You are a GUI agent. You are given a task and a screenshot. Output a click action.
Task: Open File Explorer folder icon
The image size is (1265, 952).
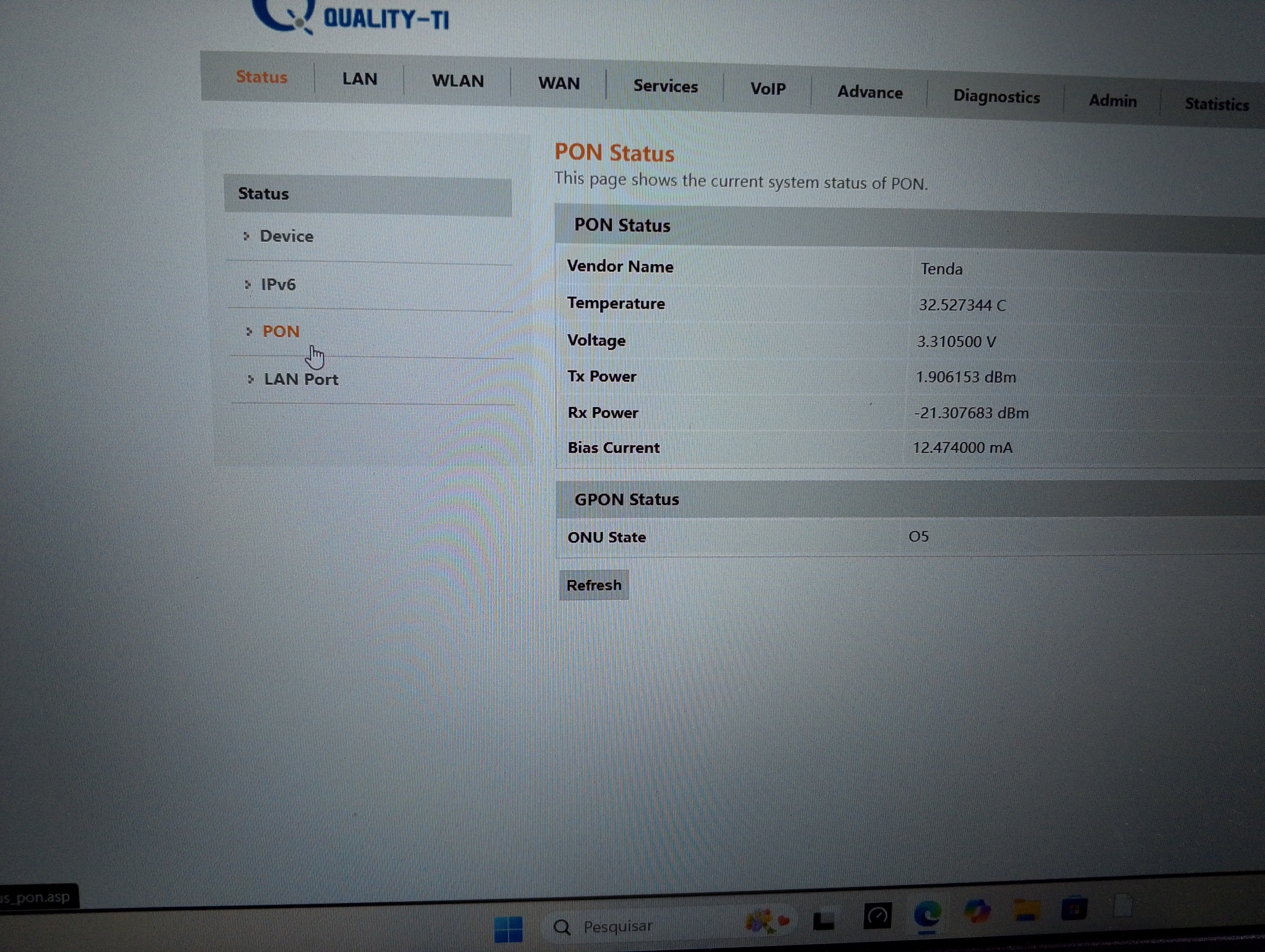point(1027,910)
